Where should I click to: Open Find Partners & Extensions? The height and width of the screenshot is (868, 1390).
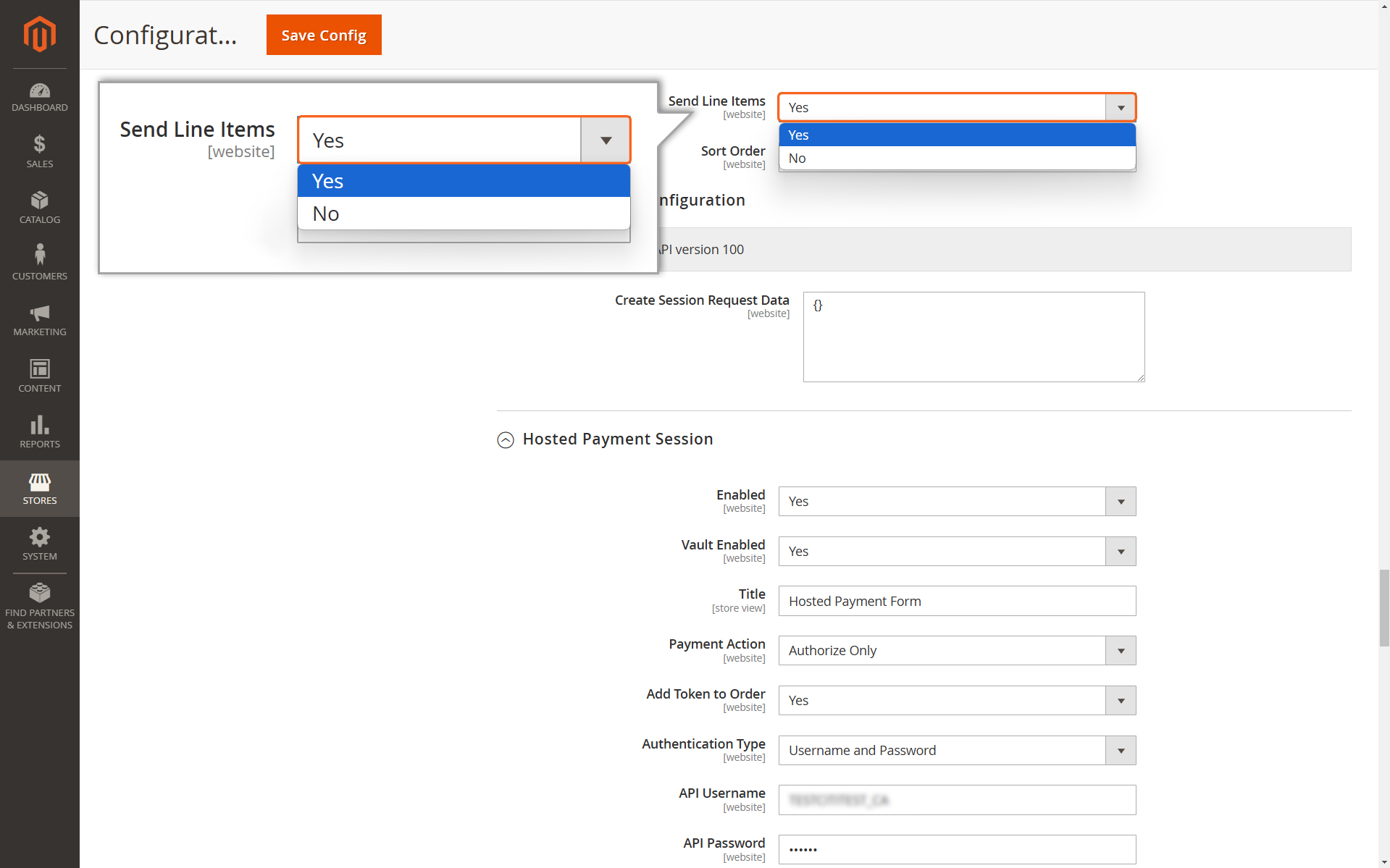[x=40, y=607]
